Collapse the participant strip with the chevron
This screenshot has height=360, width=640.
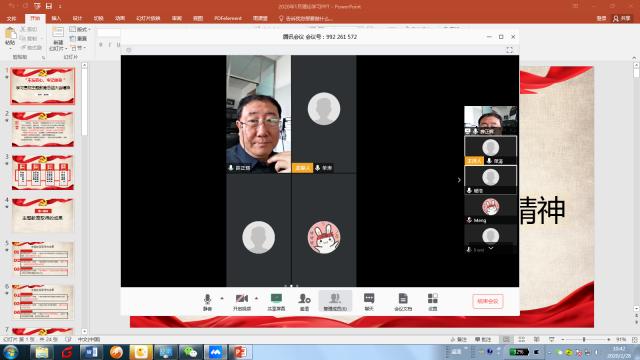click(x=459, y=180)
